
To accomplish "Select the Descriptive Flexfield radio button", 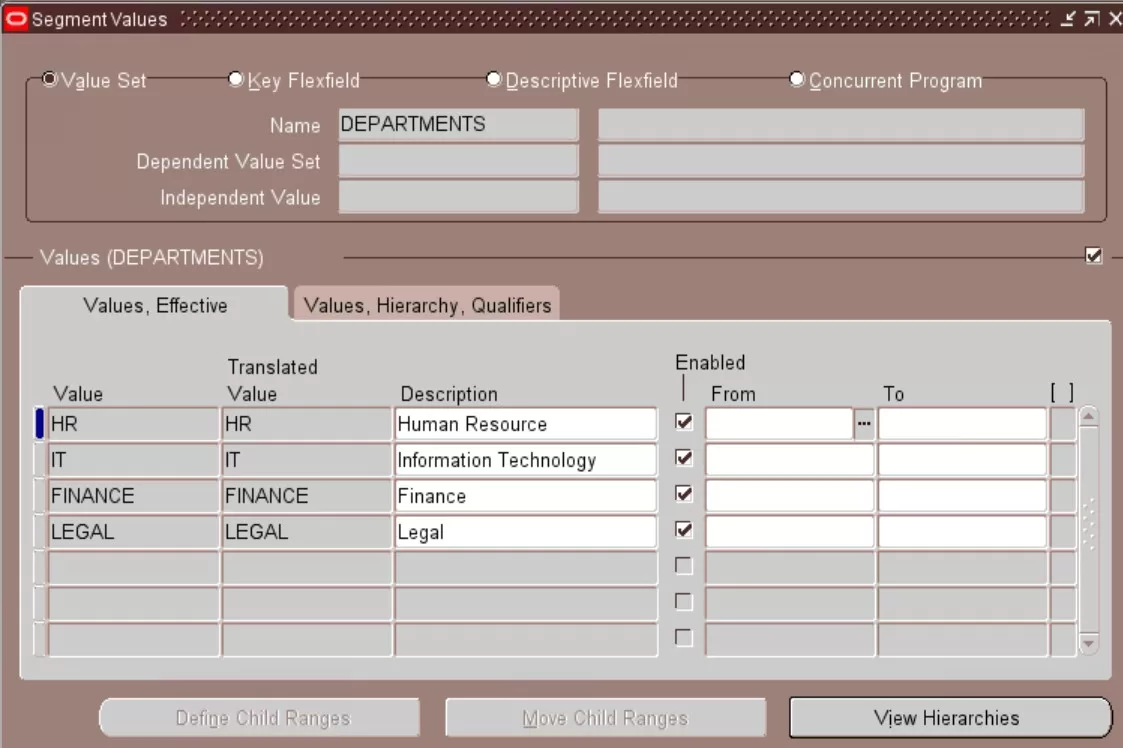I will pyautogui.click(x=492, y=79).
